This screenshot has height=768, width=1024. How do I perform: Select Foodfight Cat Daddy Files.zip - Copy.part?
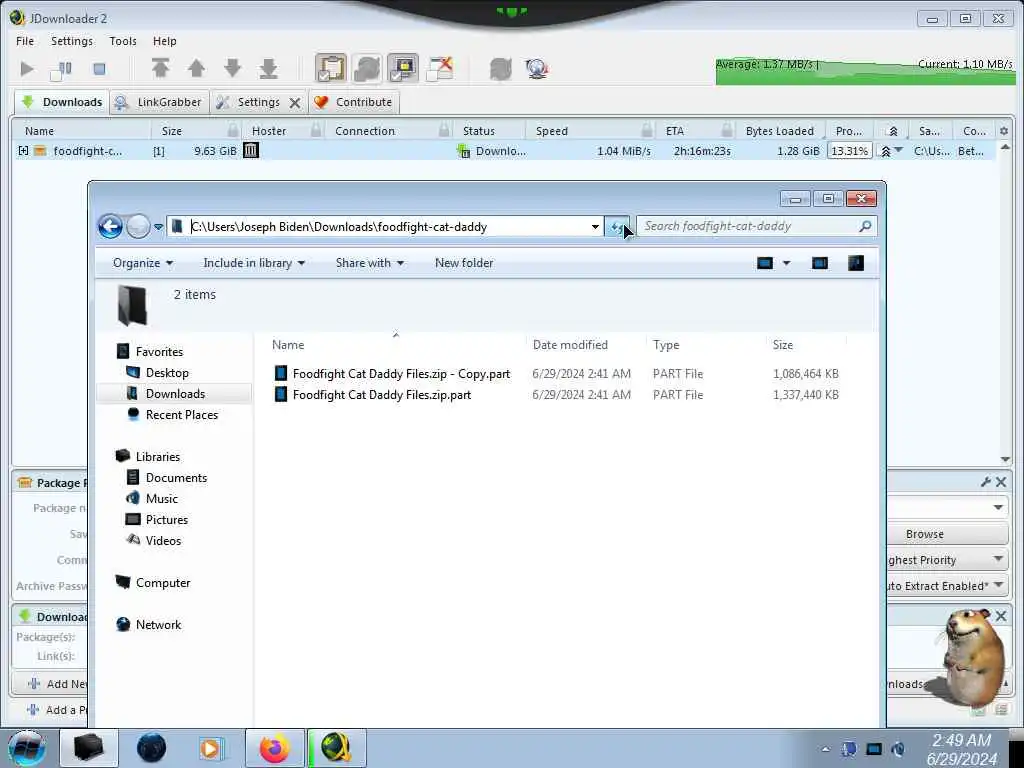point(401,374)
